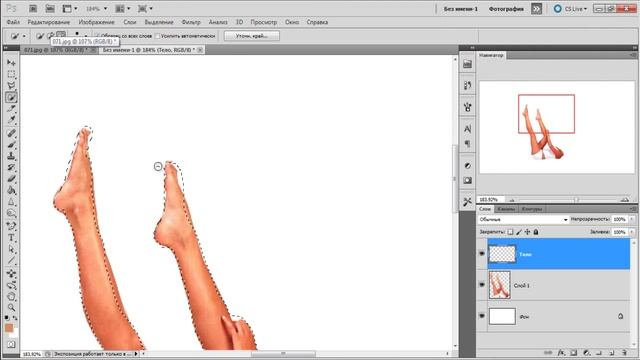Toggle lock transparent pixels

tap(510, 232)
